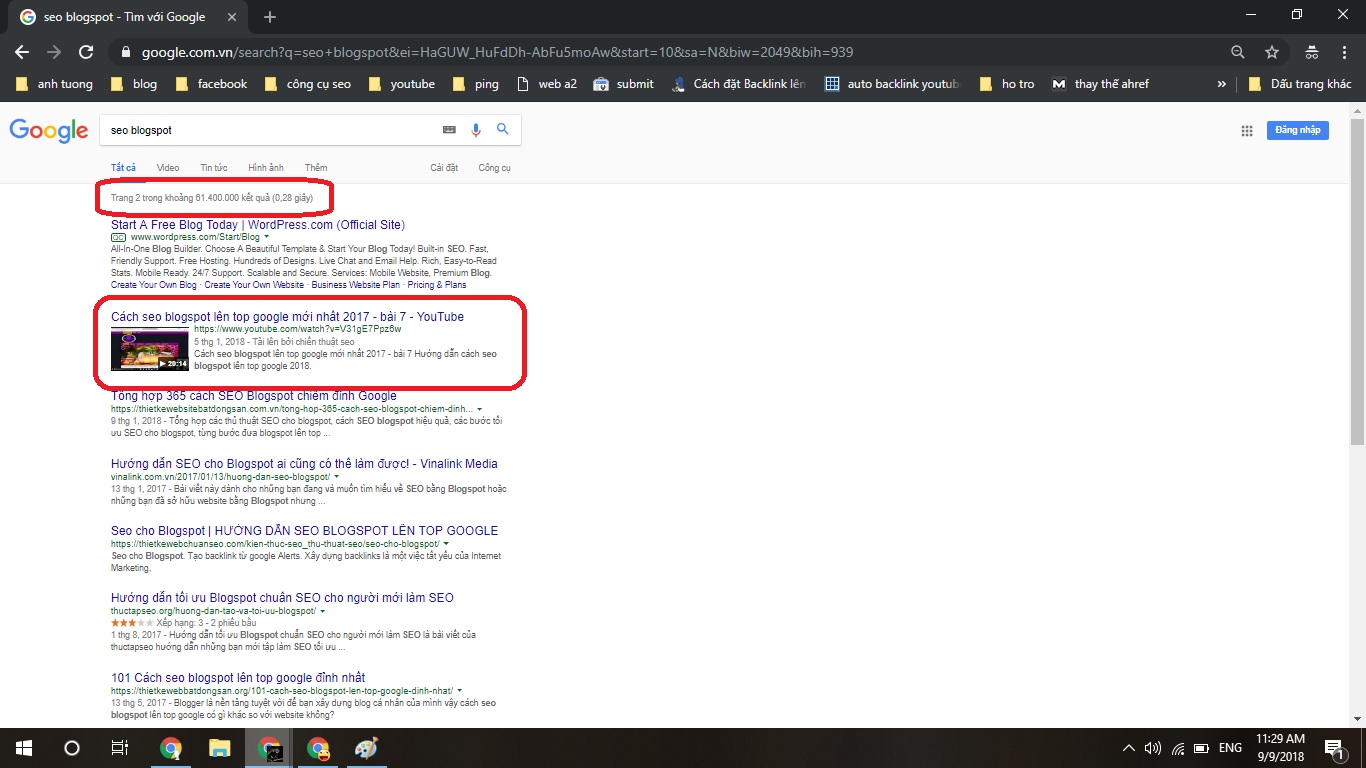Open Tổng hợp 365 cách SEO Blogspot result
This screenshot has height=768, width=1366.
pyautogui.click(x=254, y=396)
